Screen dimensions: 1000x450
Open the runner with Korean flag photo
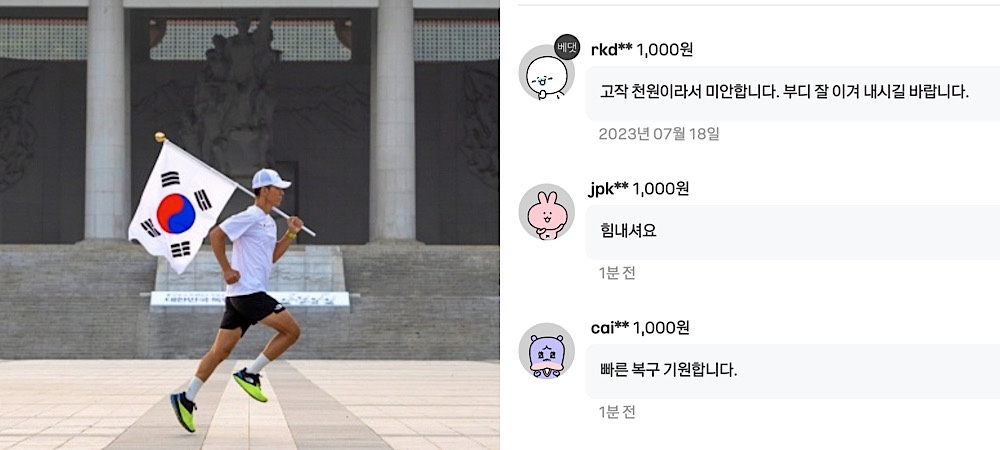pos(249,225)
